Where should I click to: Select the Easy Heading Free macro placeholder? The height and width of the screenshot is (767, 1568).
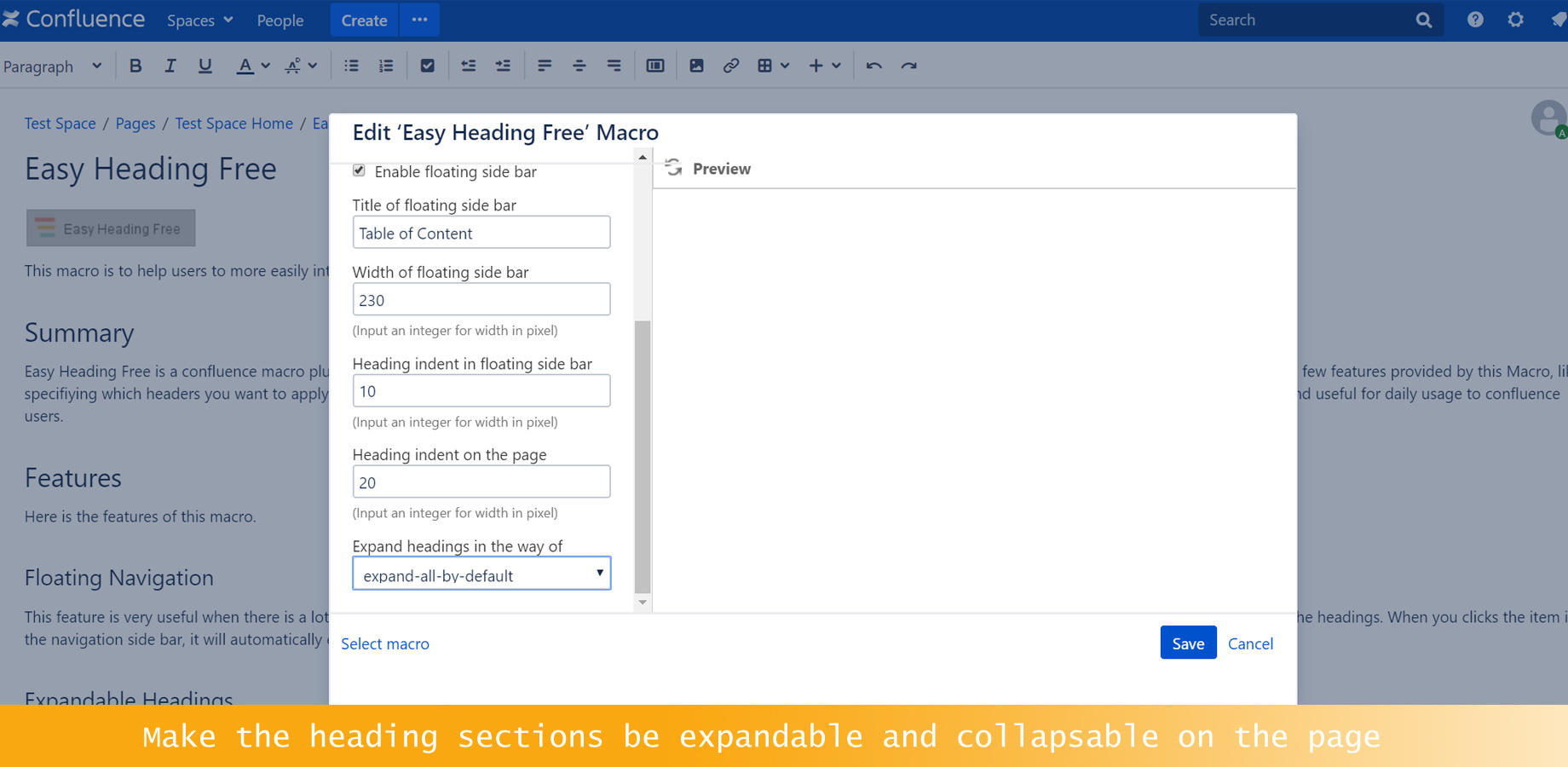(111, 228)
